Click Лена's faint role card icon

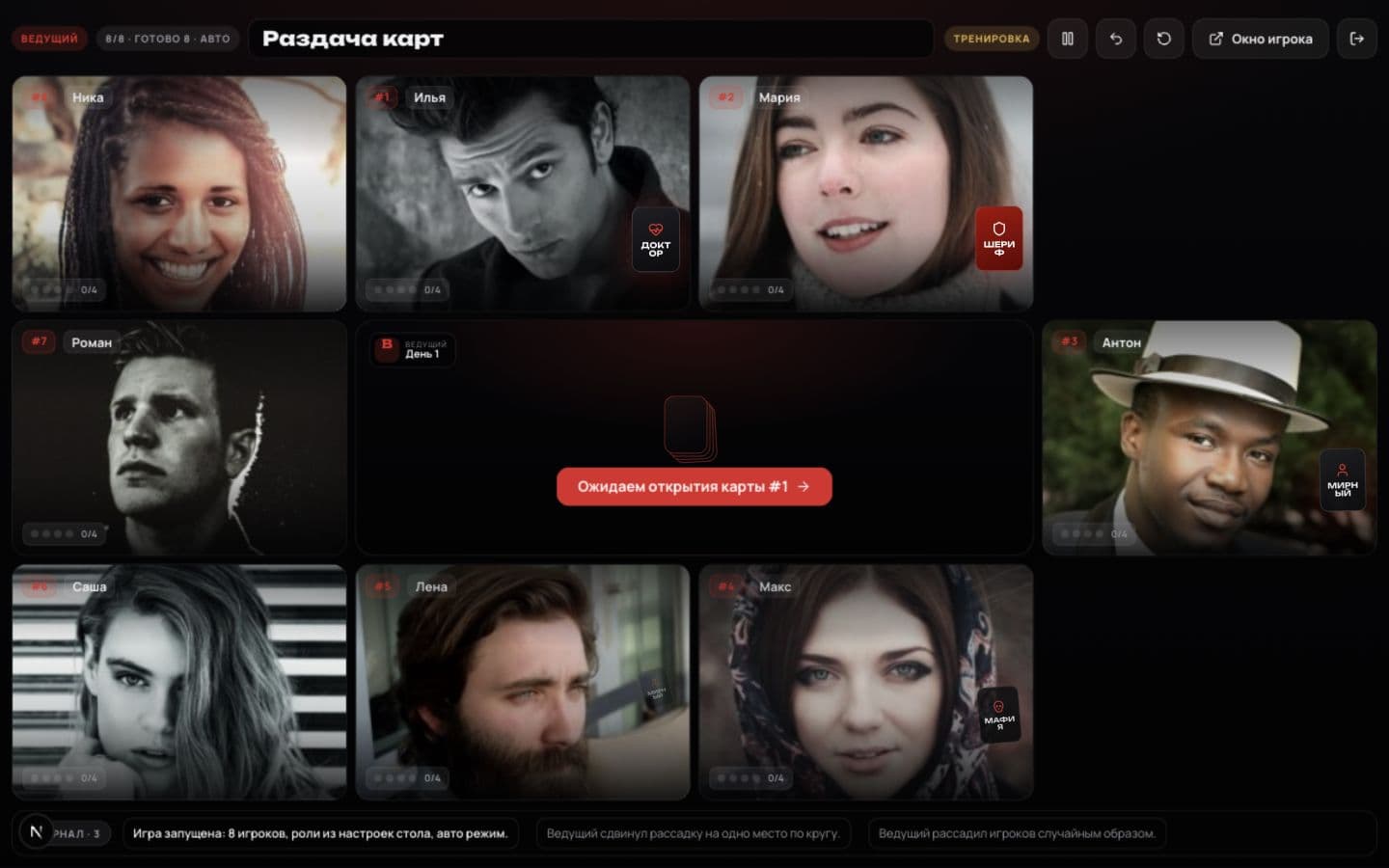[656, 689]
